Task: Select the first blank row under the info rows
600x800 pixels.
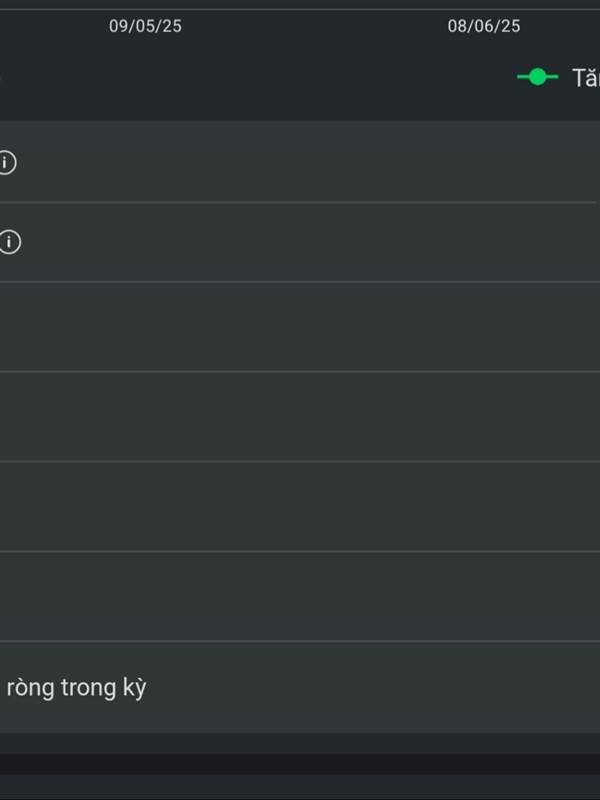Action: [x=300, y=327]
